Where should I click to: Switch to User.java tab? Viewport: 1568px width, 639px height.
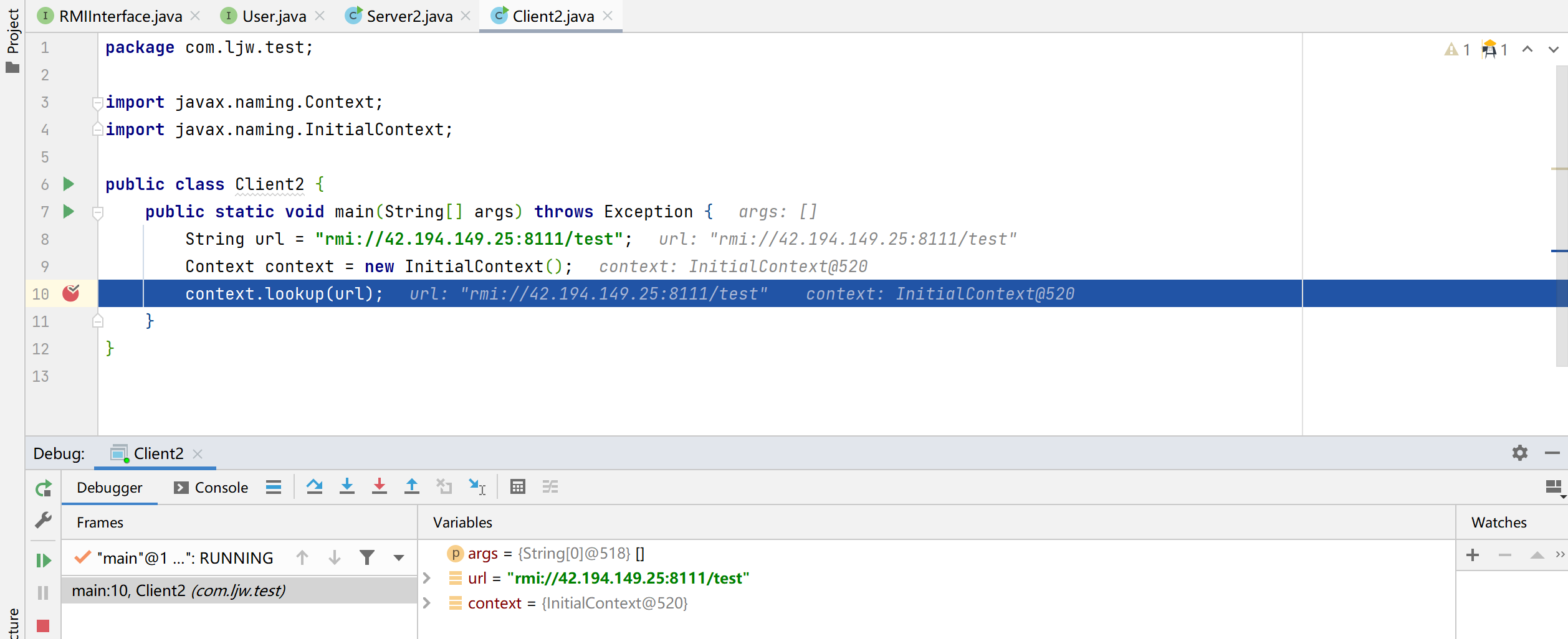pos(264,16)
